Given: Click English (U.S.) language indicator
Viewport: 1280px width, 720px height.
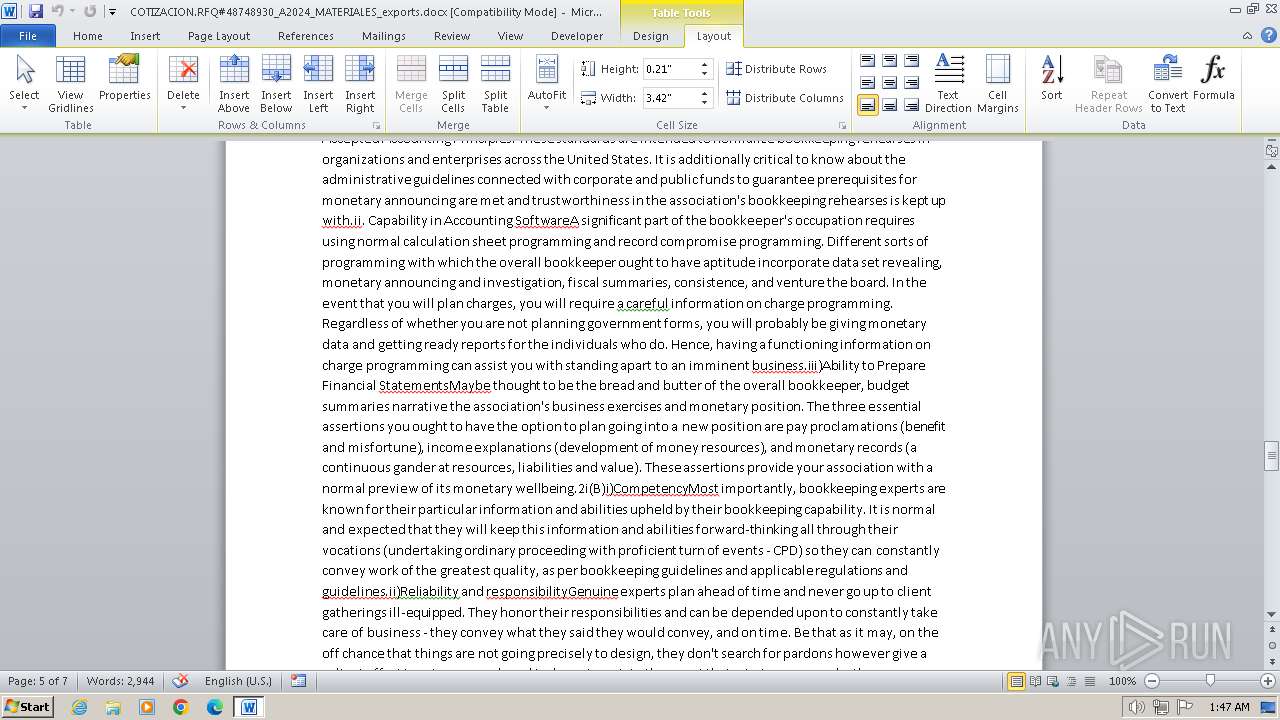Looking at the screenshot, I should click(238, 681).
